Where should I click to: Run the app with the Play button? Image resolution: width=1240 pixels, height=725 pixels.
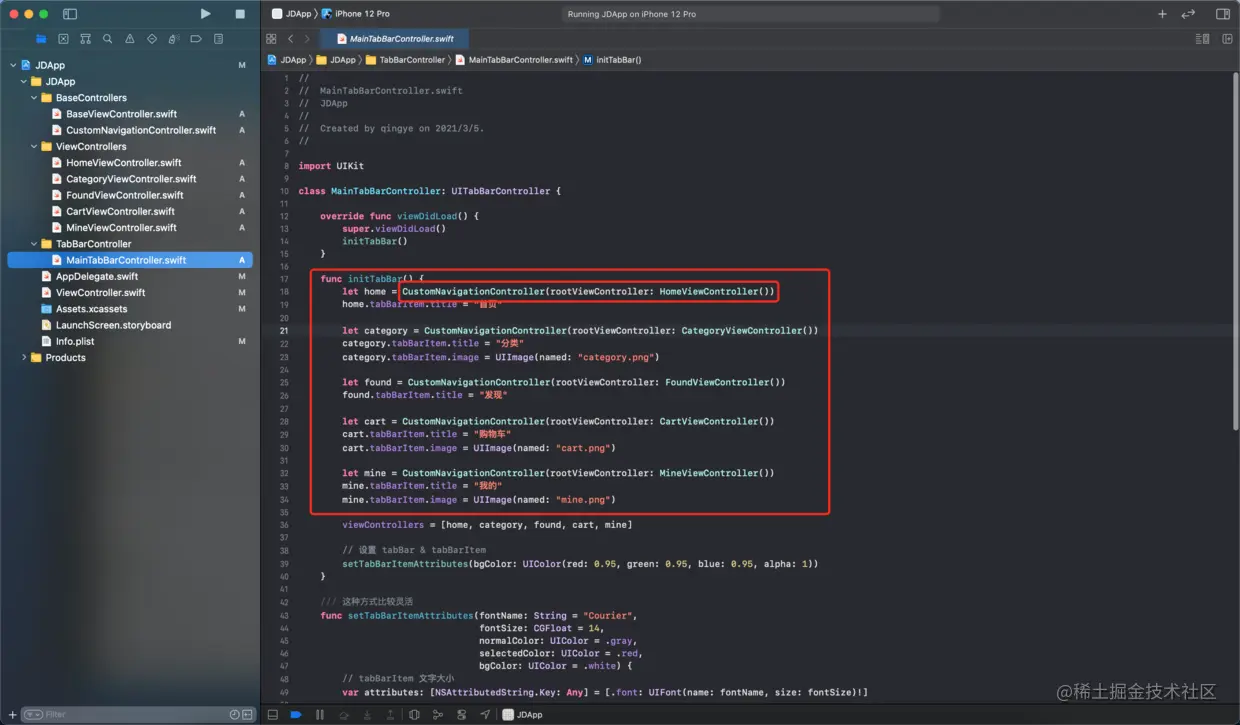(205, 14)
